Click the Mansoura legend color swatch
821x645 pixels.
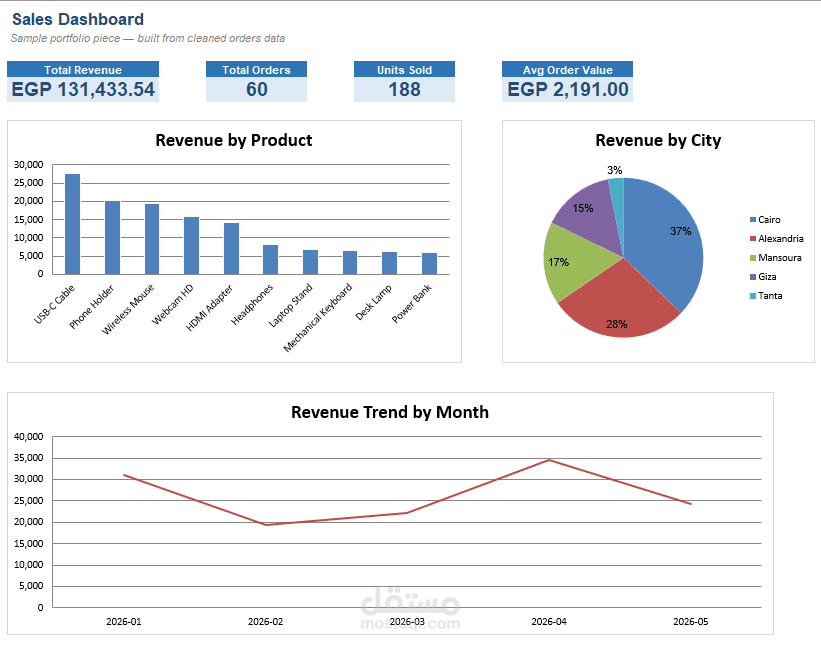(753, 258)
